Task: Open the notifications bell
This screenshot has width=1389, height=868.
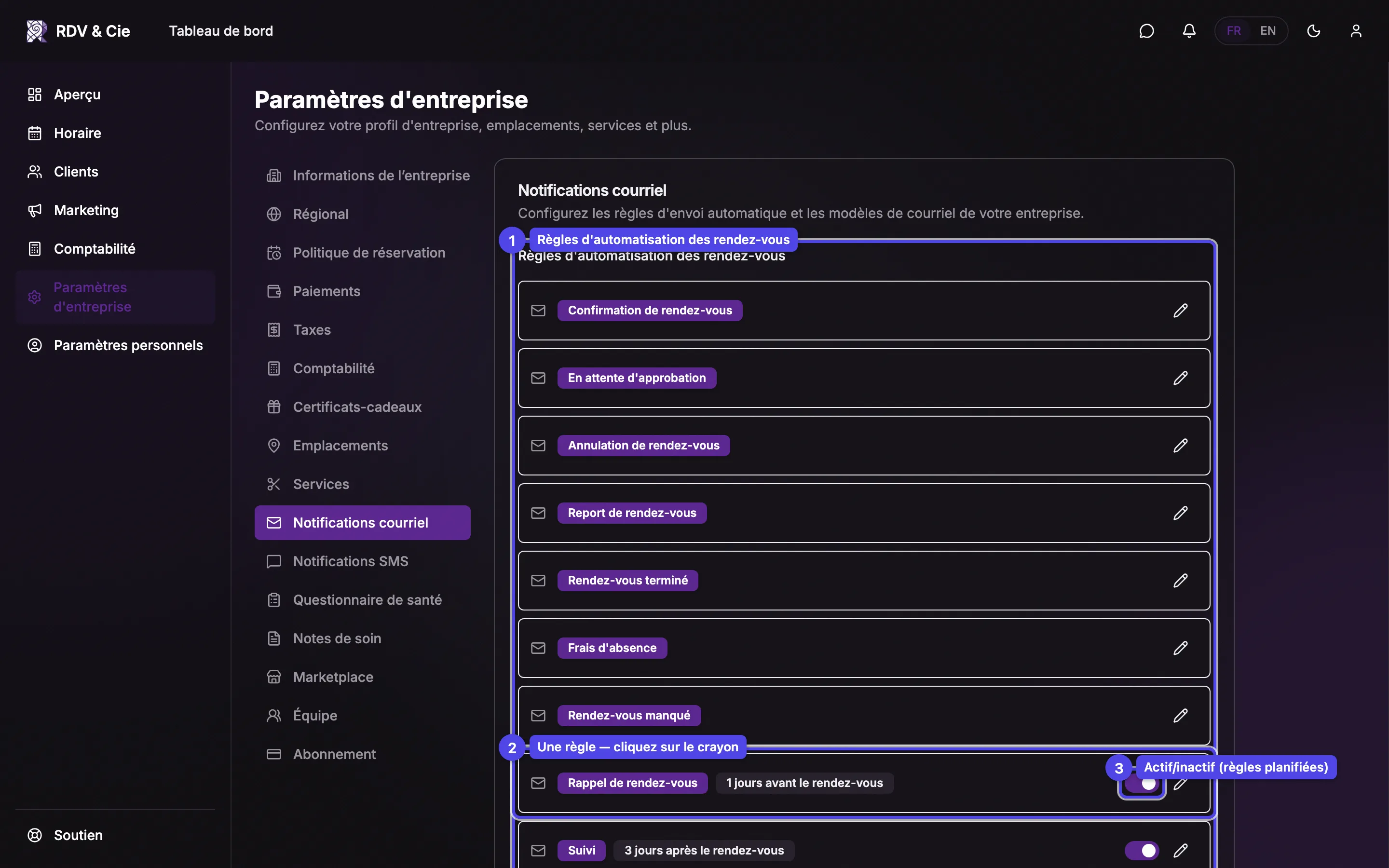Action: (x=1189, y=31)
